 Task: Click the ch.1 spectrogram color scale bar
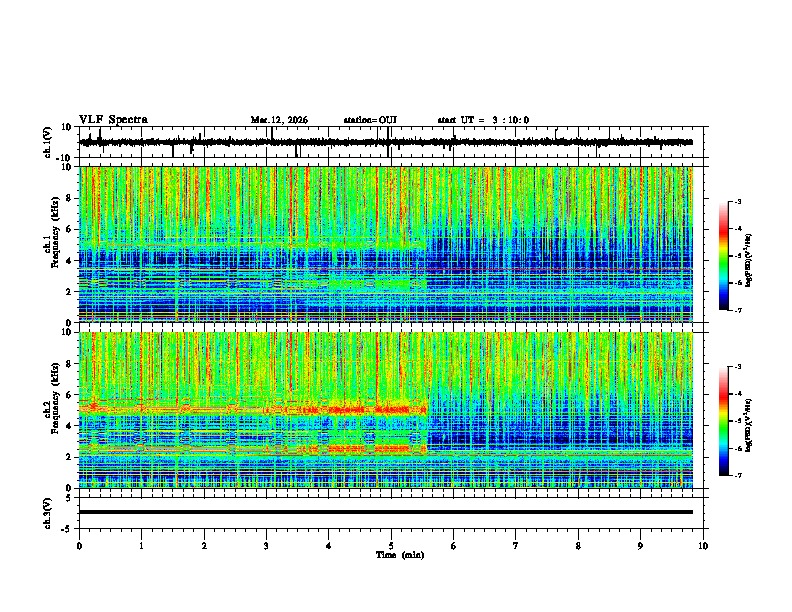pyautogui.click(x=723, y=256)
